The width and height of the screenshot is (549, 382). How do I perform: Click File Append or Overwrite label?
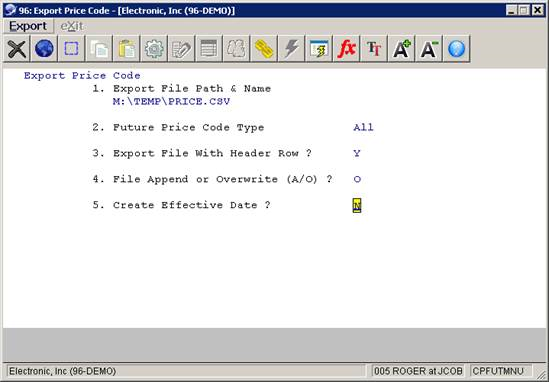click(222, 179)
